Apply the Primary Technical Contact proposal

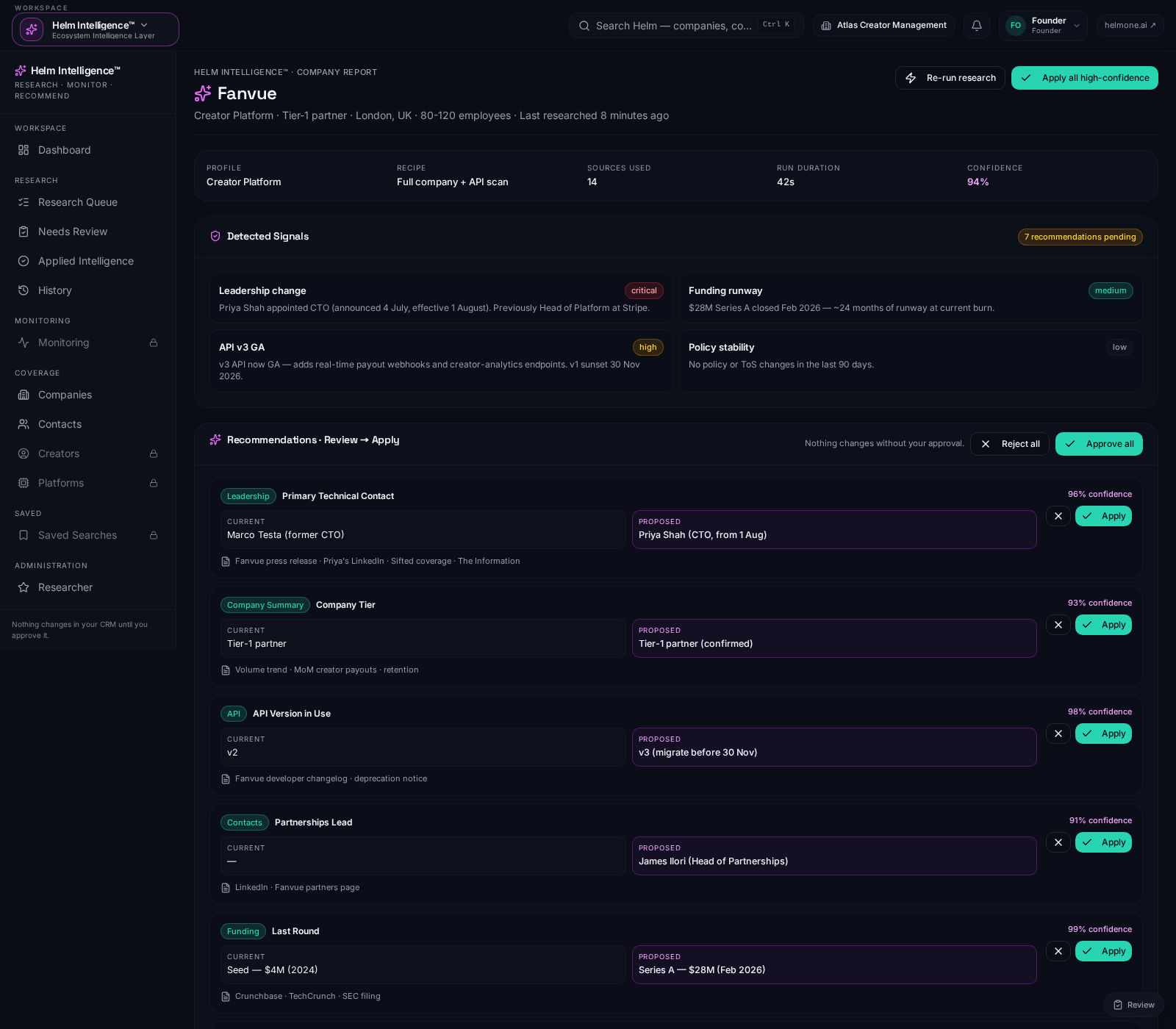1103,516
